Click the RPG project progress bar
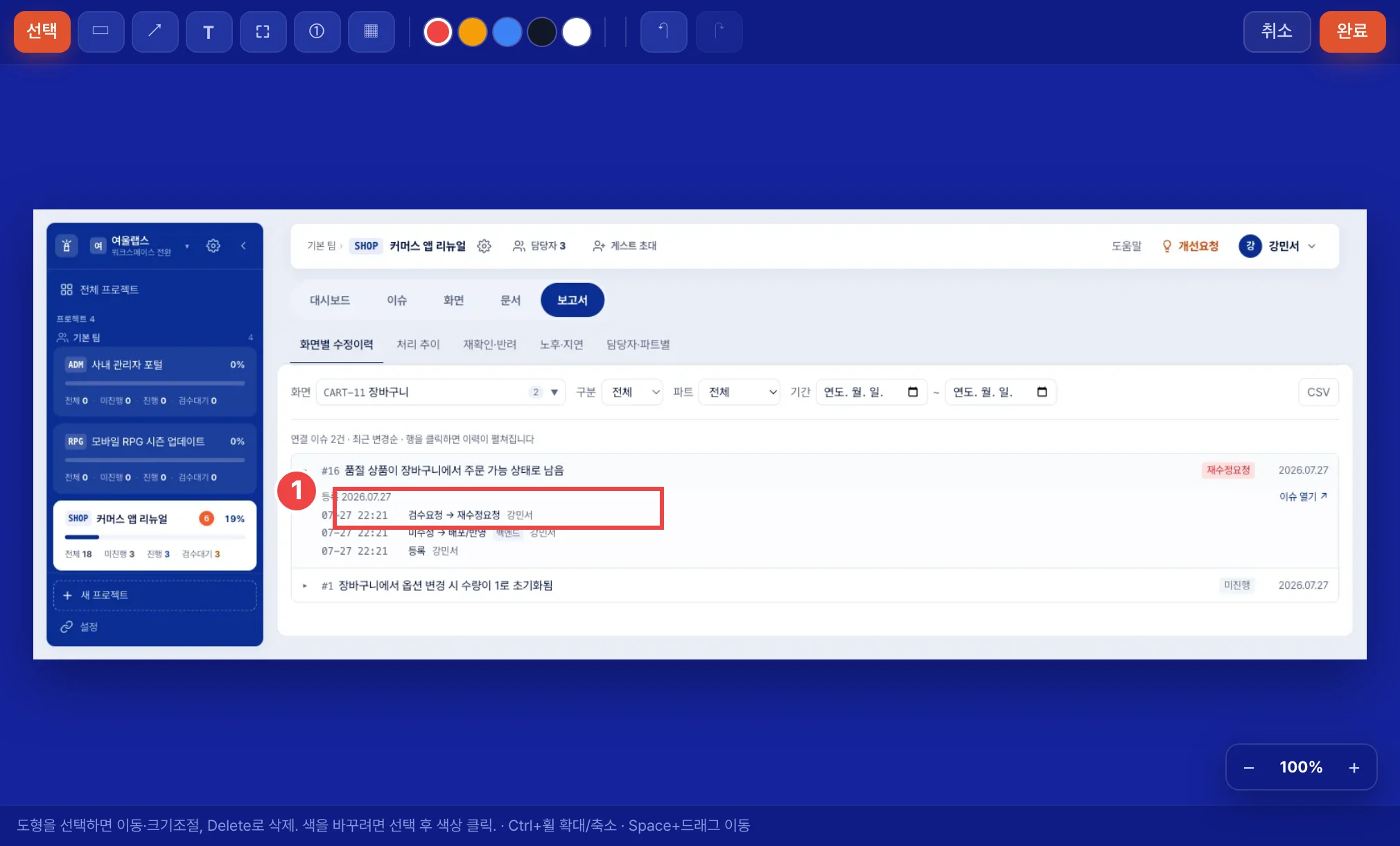The image size is (1400, 846). (x=155, y=460)
